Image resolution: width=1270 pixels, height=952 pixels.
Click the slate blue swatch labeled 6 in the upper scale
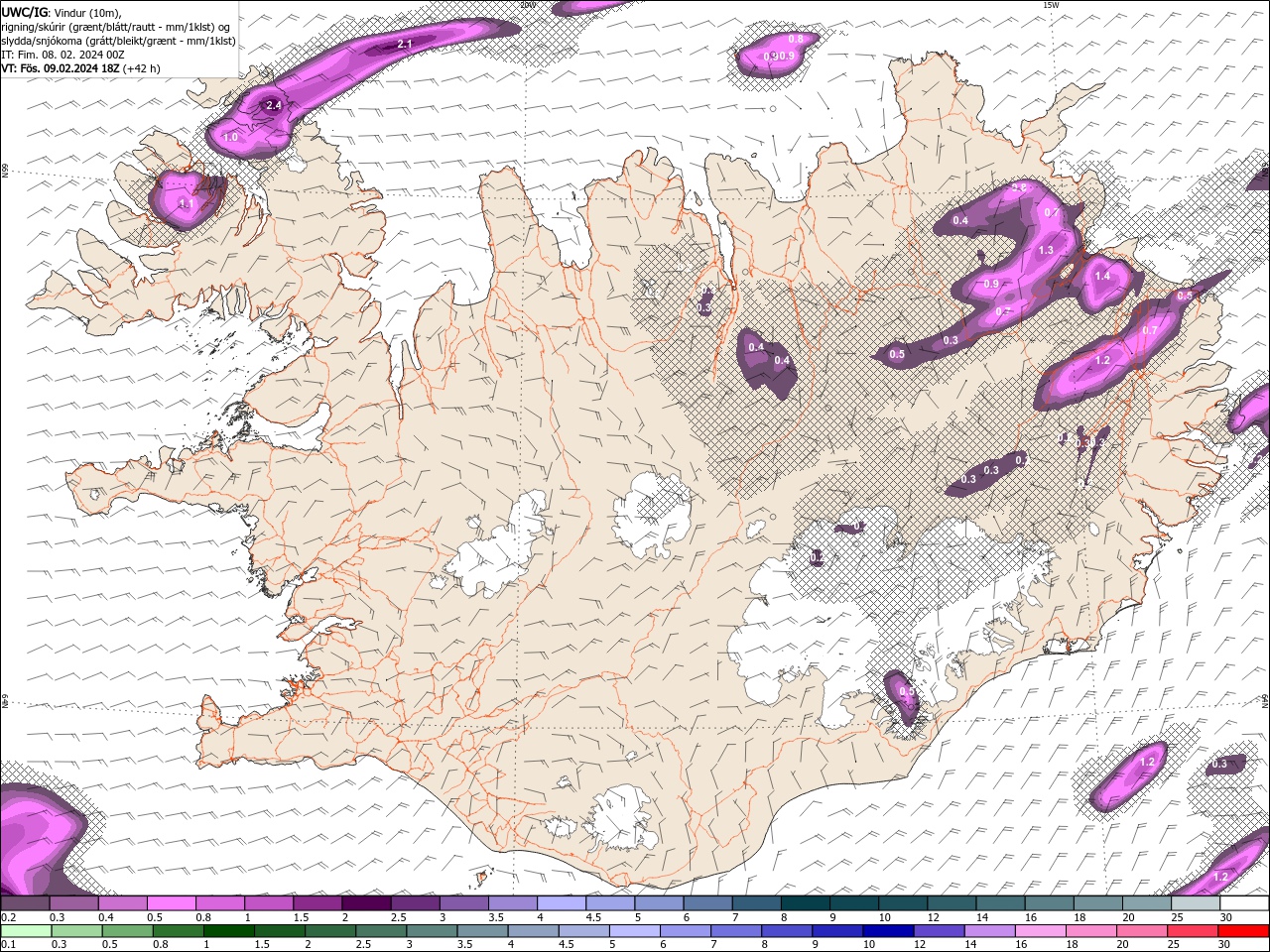click(707, 903)
